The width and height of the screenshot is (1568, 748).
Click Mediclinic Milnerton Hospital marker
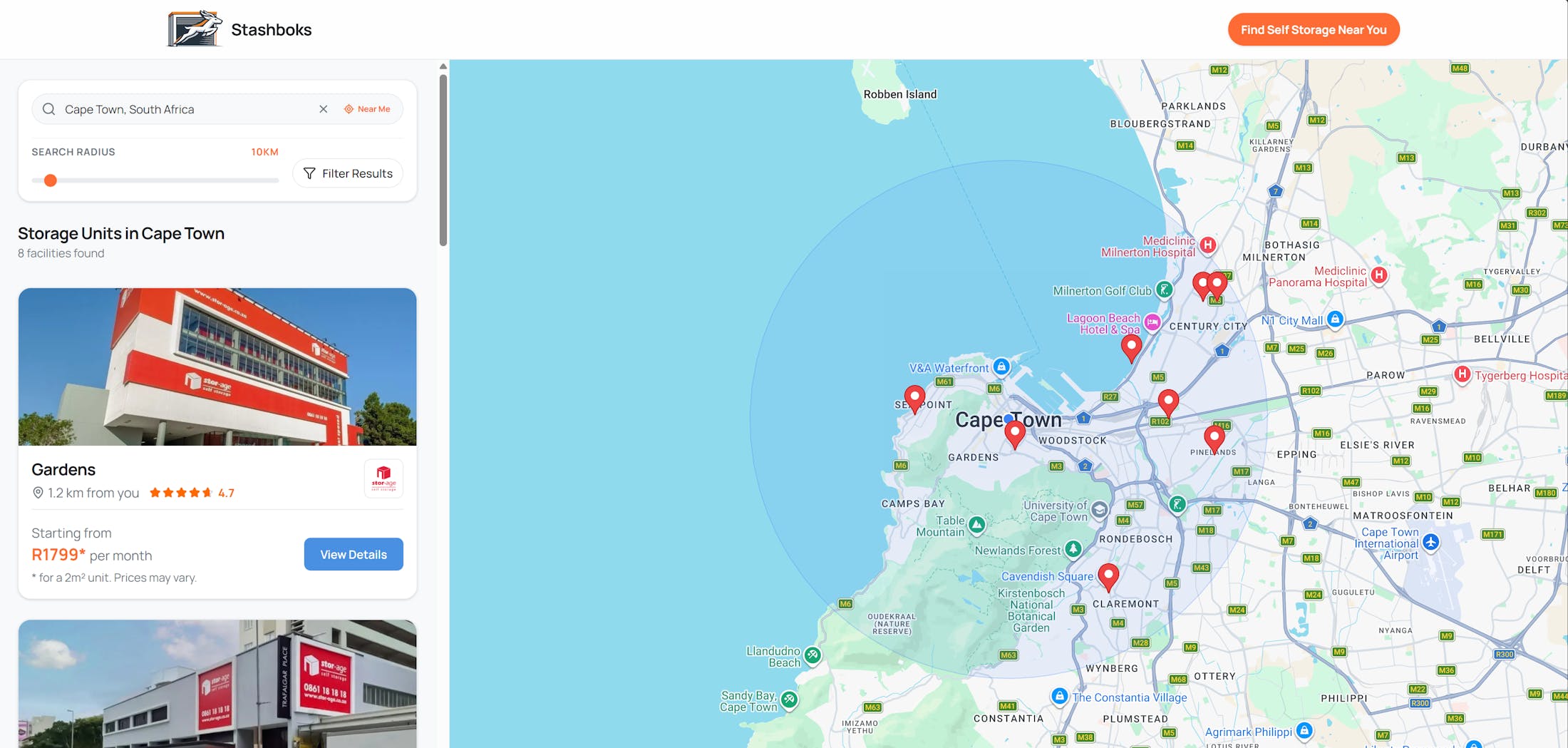pos(1207,245)
